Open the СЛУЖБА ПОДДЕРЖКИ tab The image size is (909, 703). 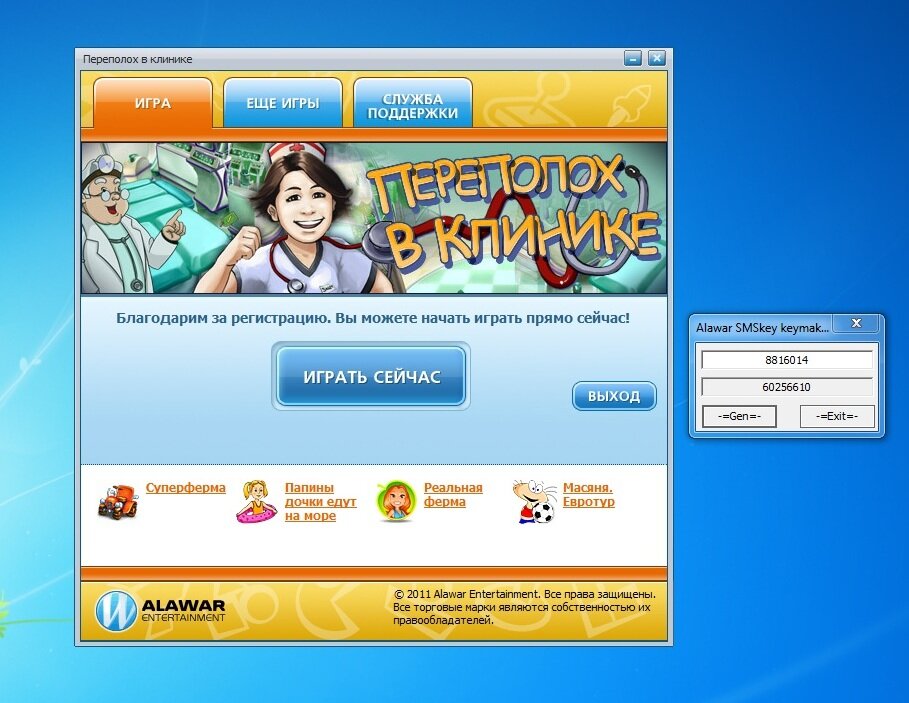coord(413,103)
